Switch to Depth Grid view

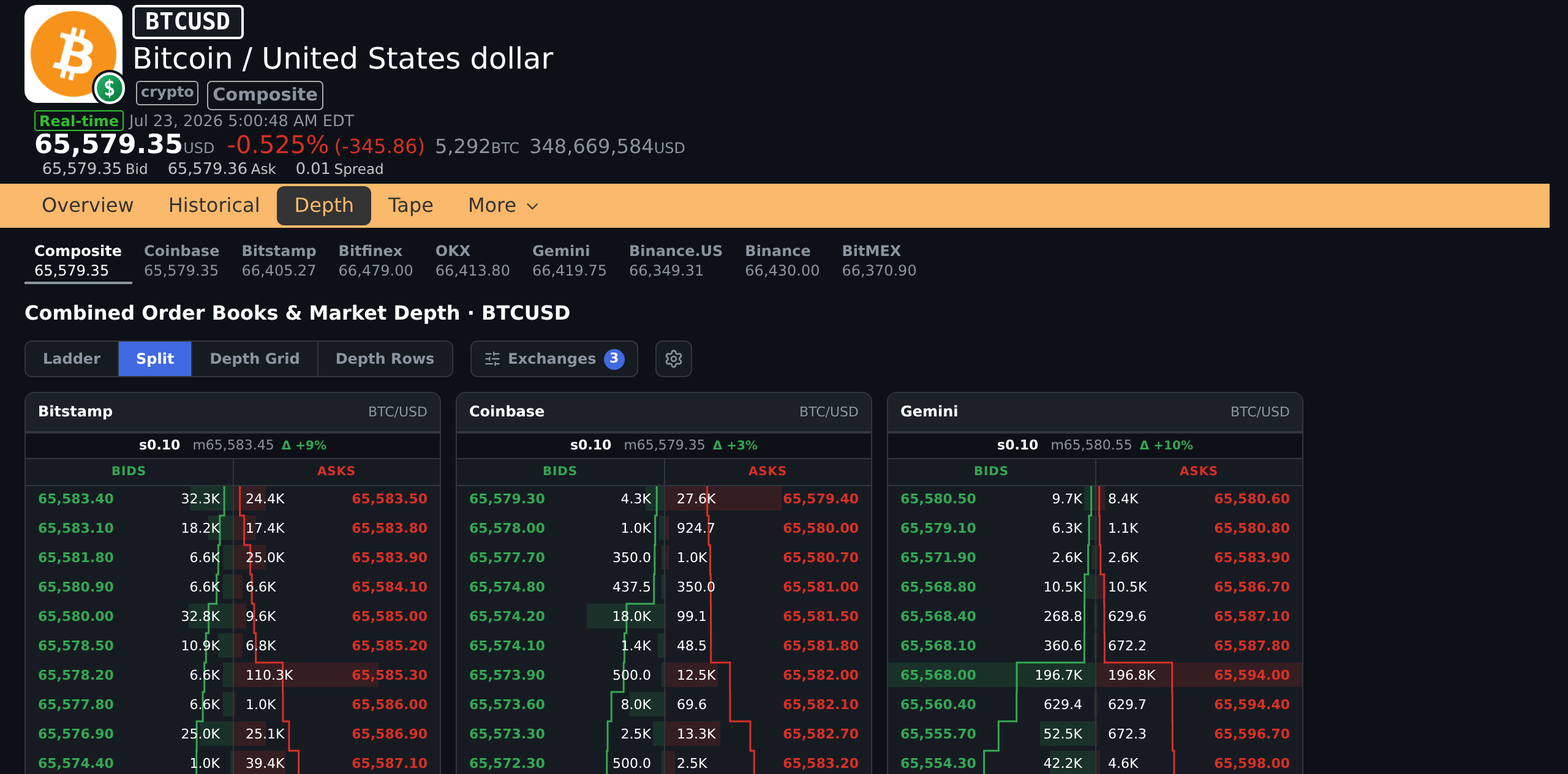point(255,359)
